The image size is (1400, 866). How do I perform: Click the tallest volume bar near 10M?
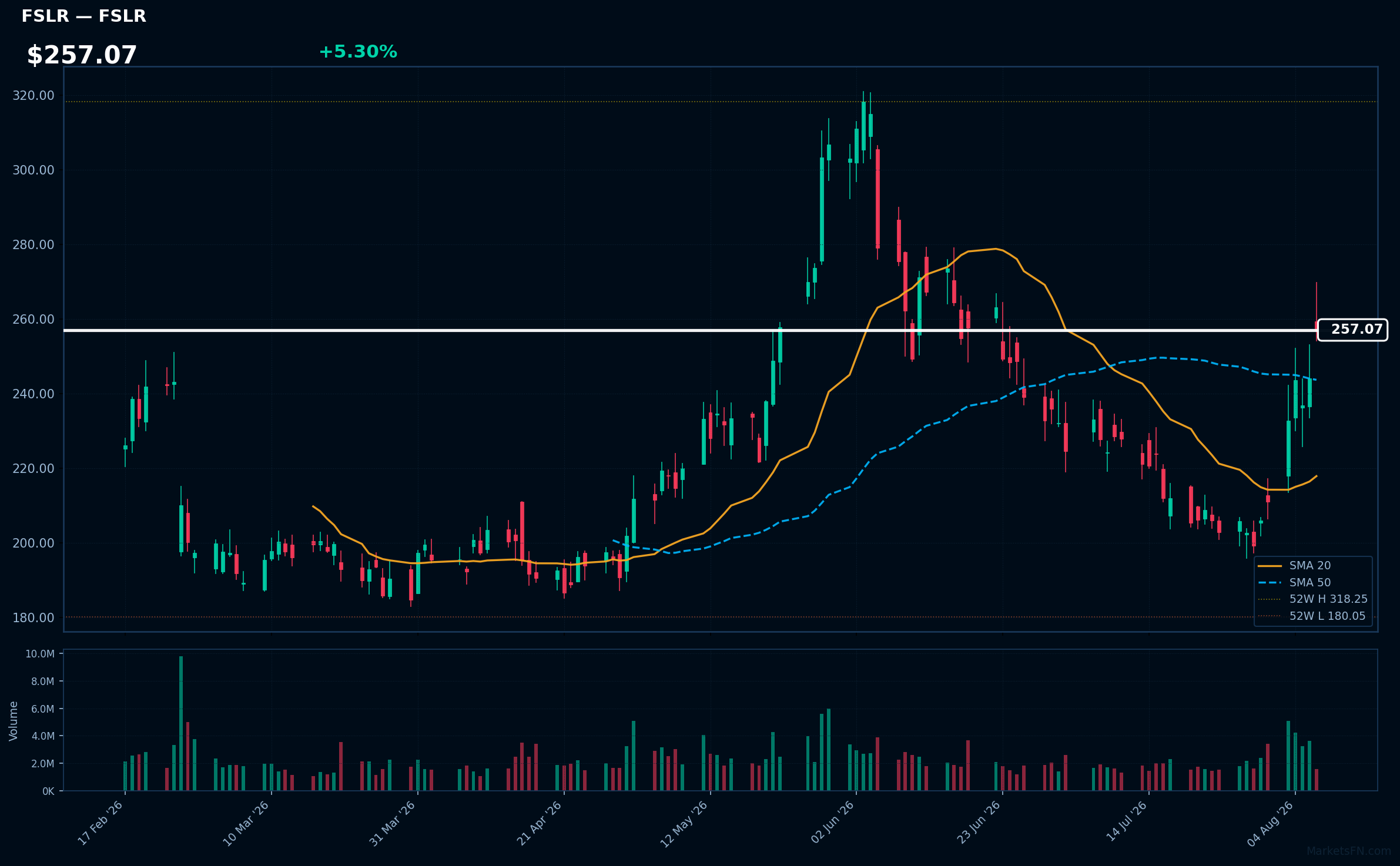[181, 723]
